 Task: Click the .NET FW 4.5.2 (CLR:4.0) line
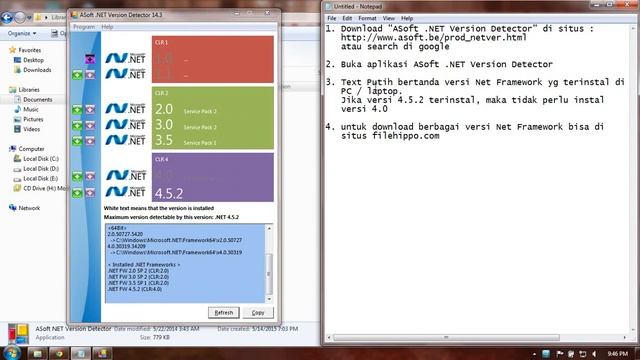pyautogui.click(x=135, y=289)
